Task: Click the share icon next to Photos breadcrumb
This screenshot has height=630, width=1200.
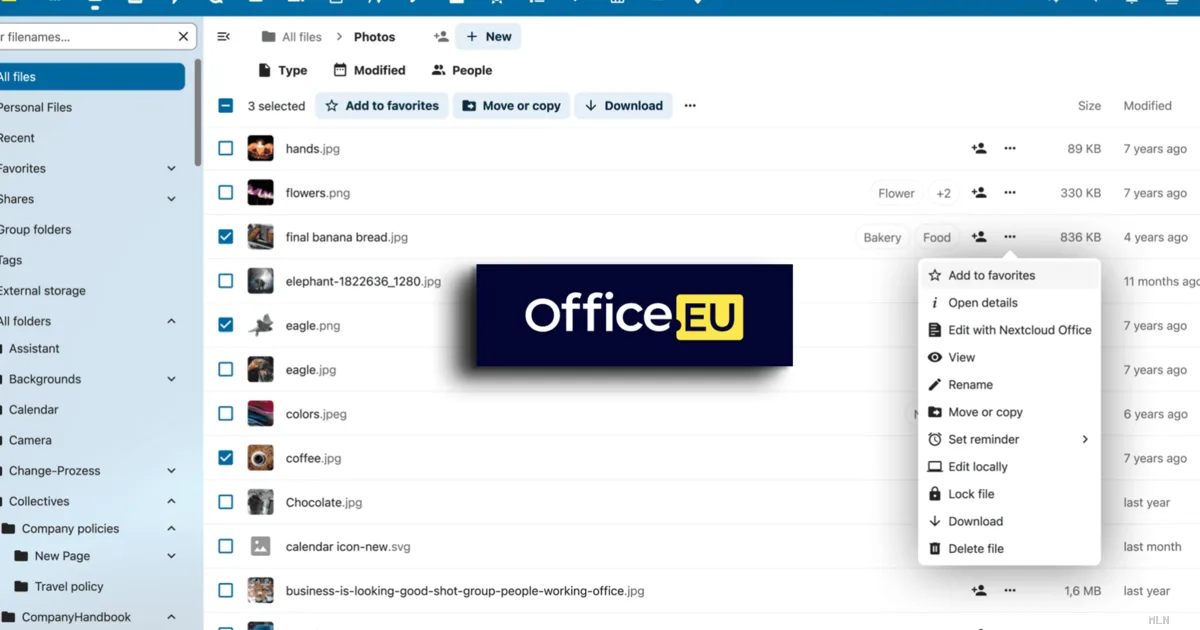Action: tap(441, 37)
